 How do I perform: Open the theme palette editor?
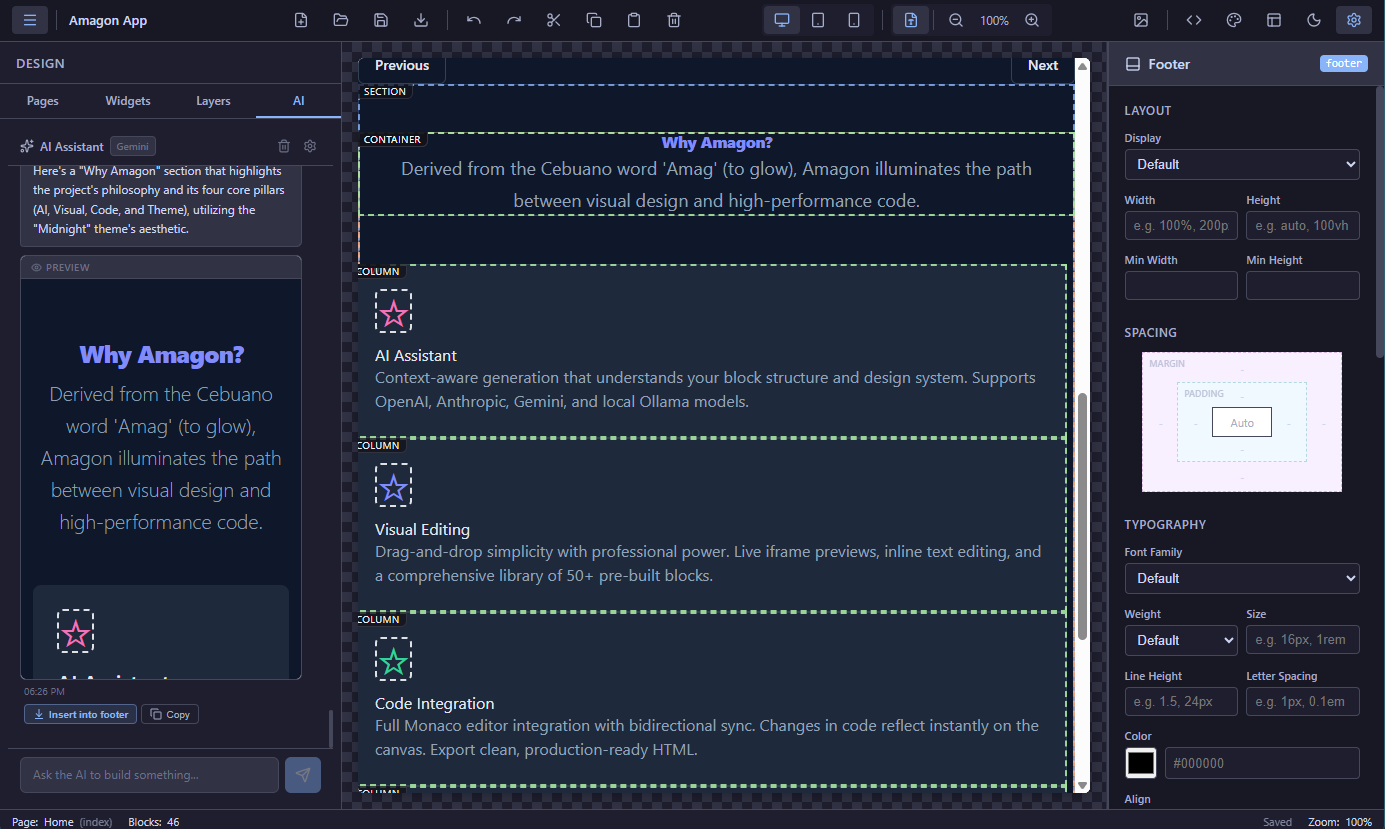point(1233,19)
